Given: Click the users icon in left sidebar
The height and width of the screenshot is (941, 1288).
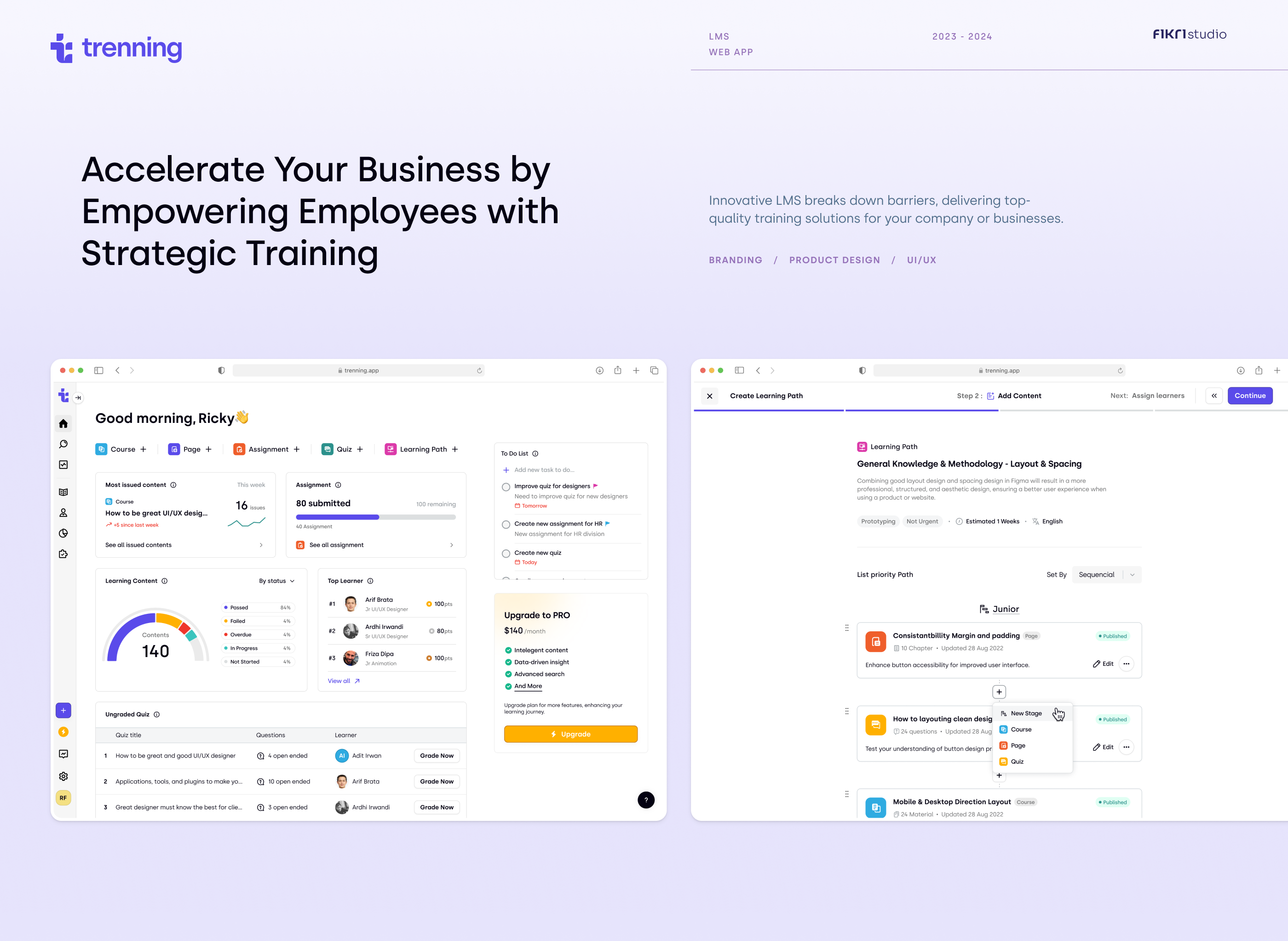Looking at the screenshot, I should coord(64,512).
